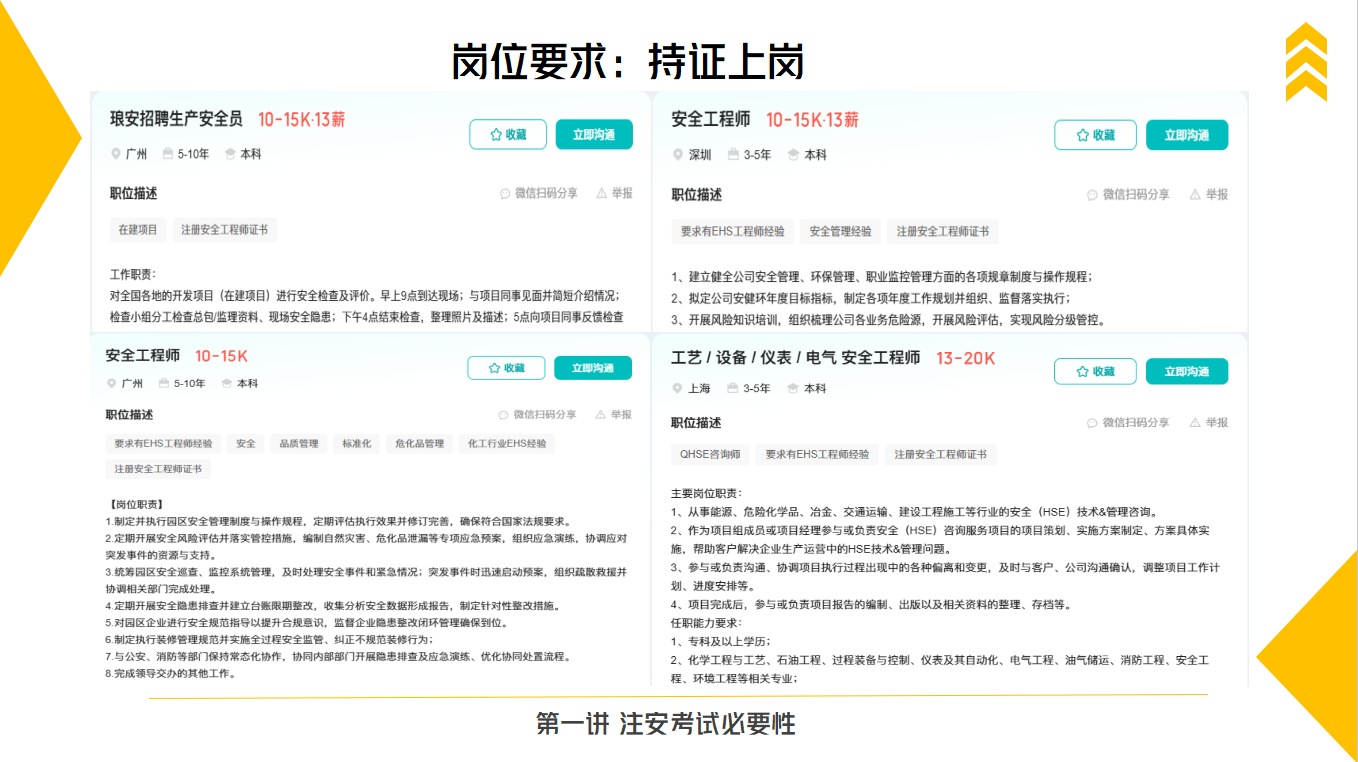Click the 化工行业EHS经验 tag
Screen dimensions: 1358x762
[507, 444]
